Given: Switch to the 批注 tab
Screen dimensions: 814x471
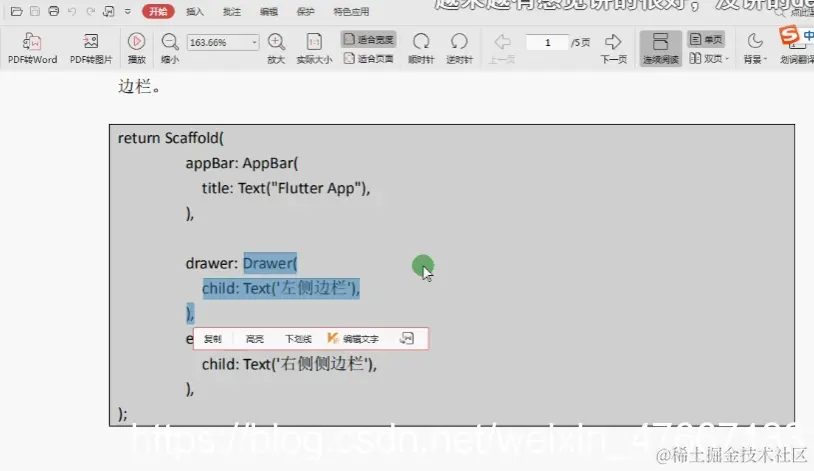Looking at the screenshot, I should click(x=232, y=11).
